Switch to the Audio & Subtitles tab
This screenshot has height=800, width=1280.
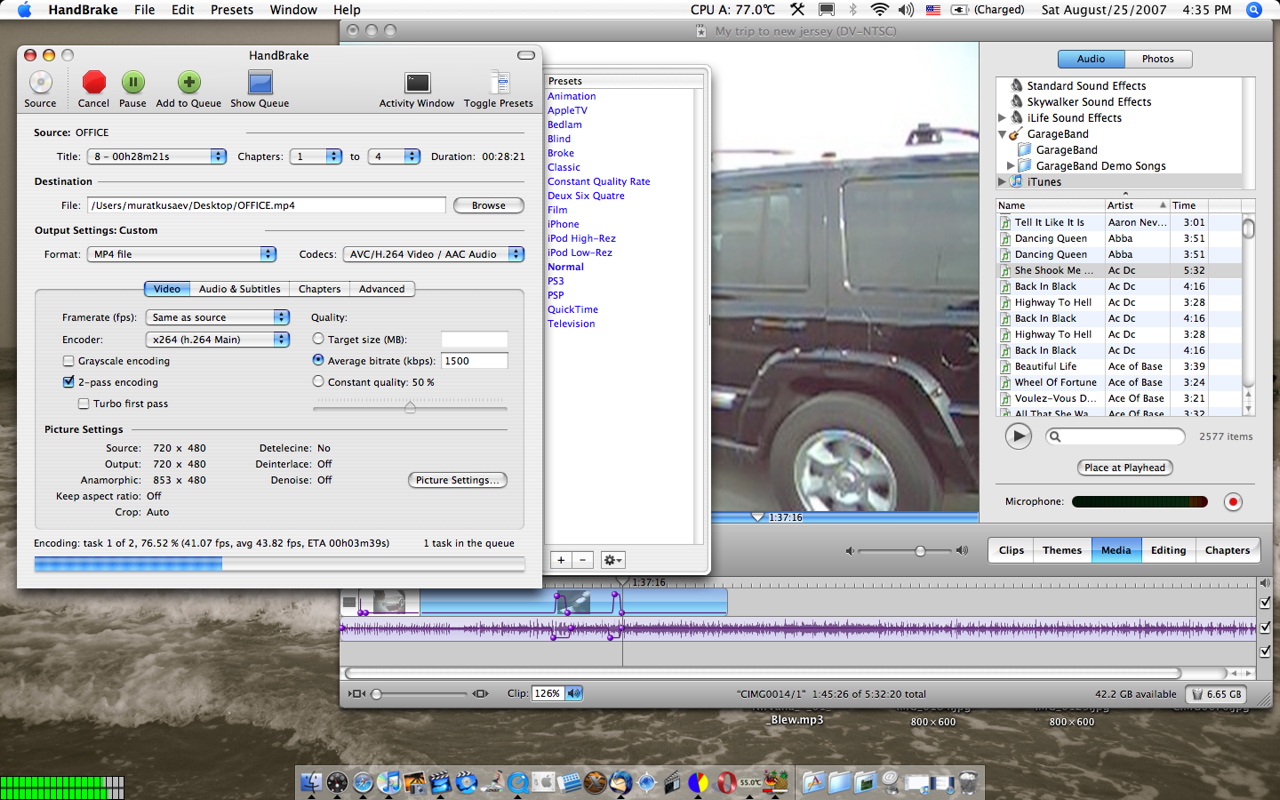click(x=240, y=289)
